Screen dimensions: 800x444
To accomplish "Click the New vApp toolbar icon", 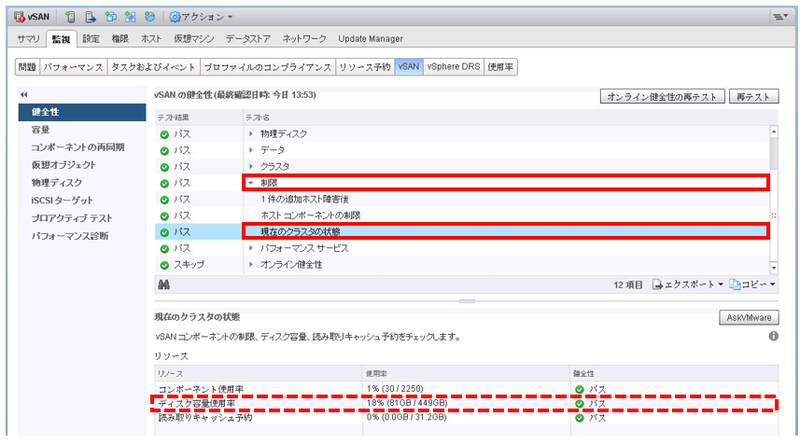I will point(130,17).
